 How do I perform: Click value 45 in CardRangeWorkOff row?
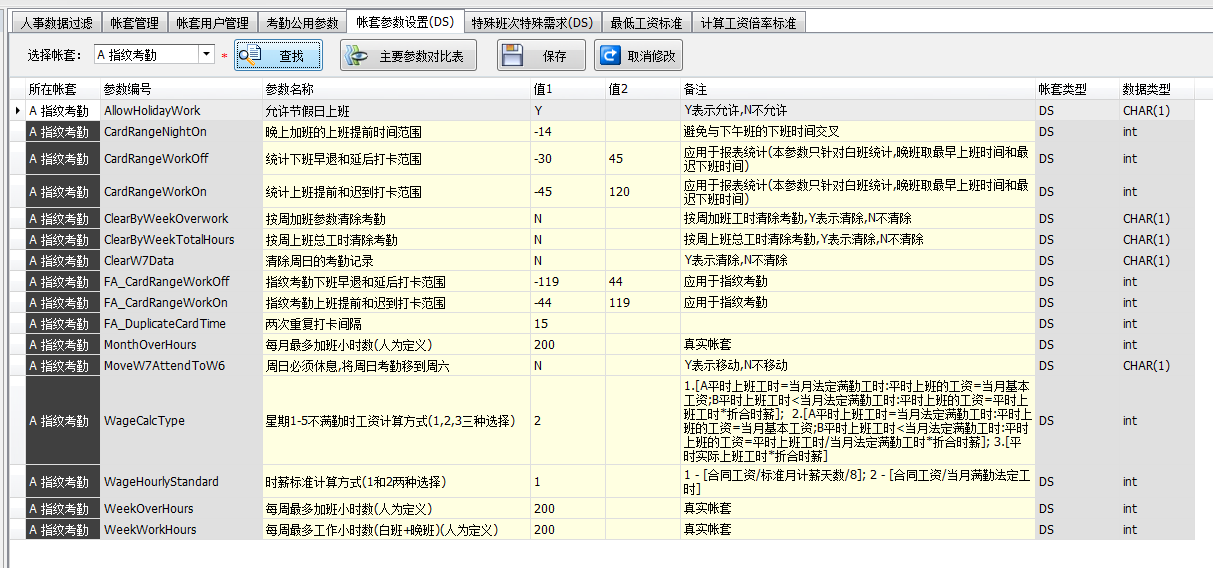click(642, 158)
